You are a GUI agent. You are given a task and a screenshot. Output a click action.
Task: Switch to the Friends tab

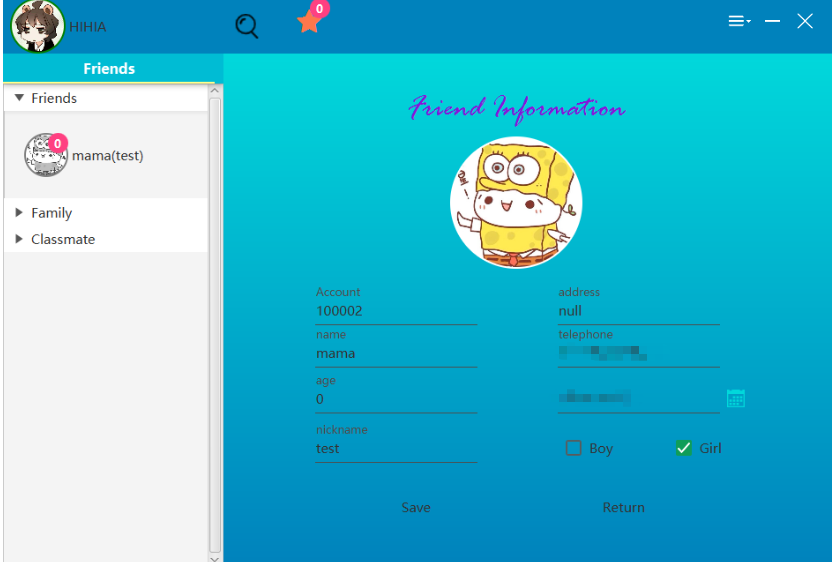(109, 68)
